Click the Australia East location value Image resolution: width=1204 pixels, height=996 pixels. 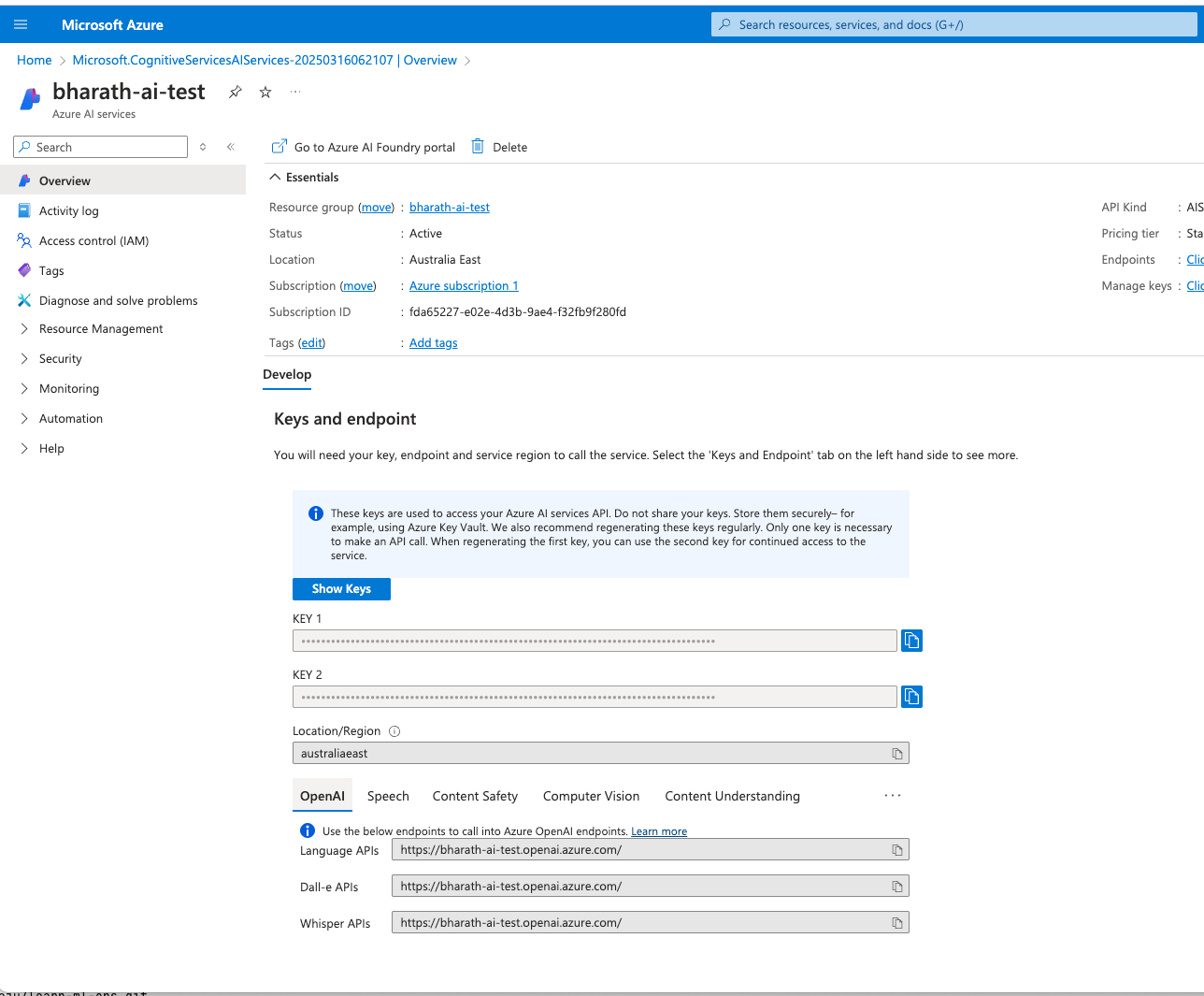coord(445,260)
